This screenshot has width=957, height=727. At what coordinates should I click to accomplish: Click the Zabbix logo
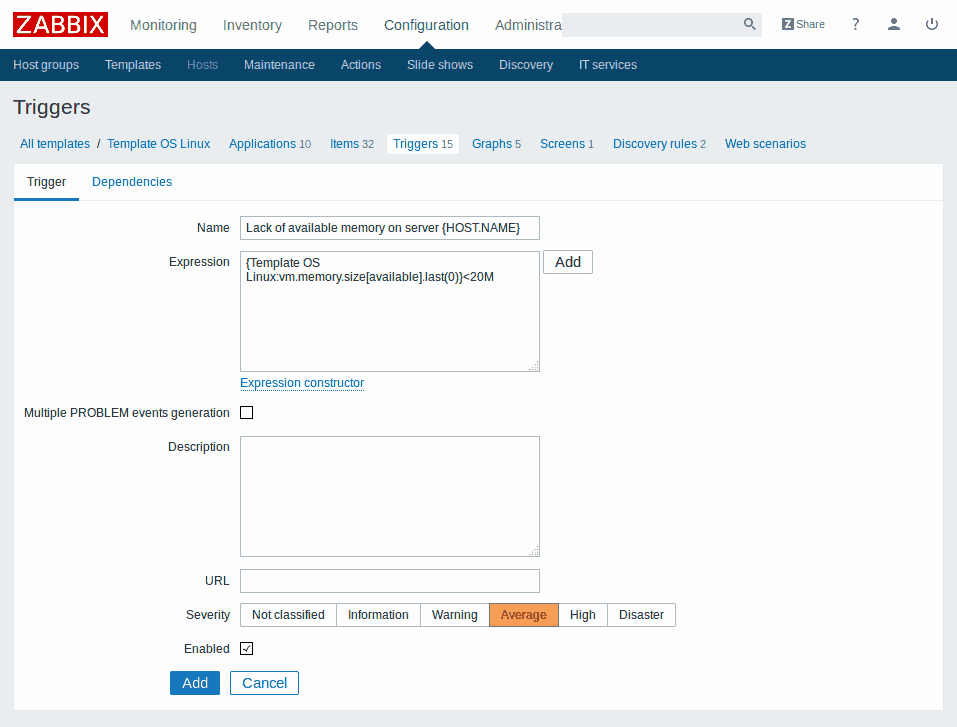[60, 24]
